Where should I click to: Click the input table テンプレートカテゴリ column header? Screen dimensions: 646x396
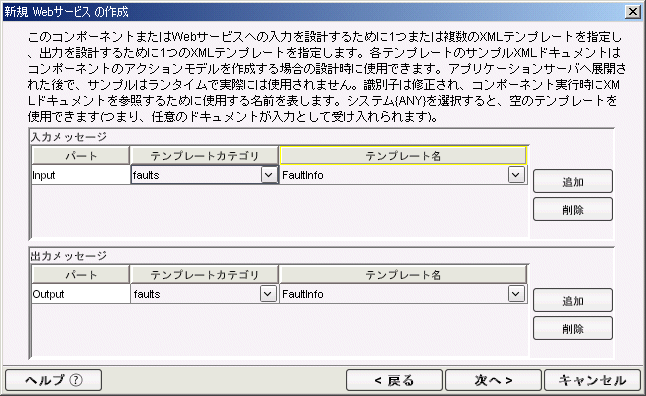(x=204, y=156)
